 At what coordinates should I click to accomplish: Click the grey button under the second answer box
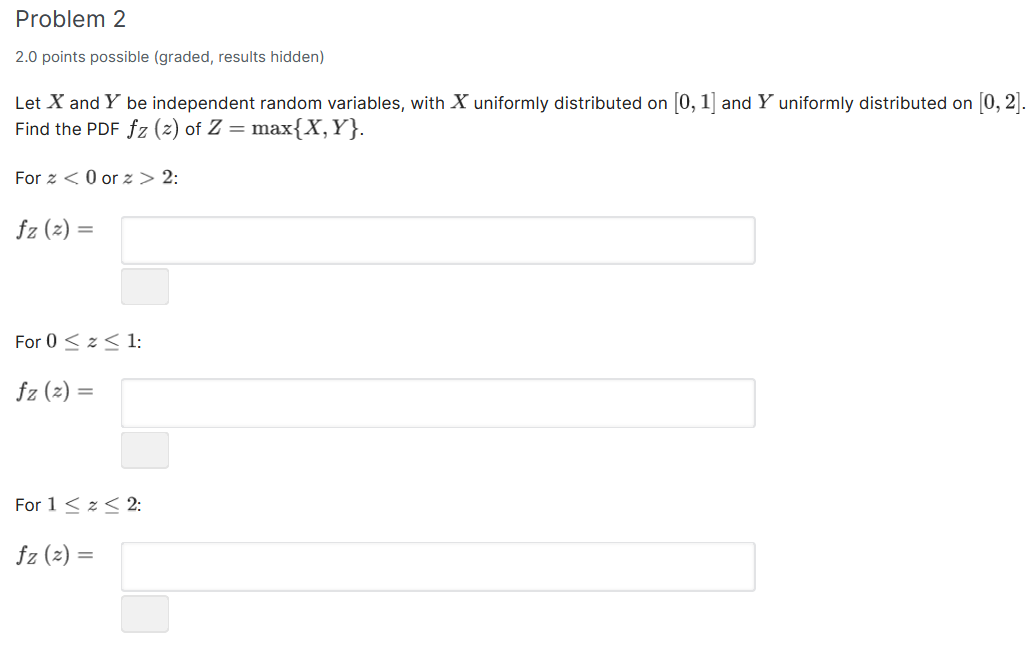tap(145, 450)
